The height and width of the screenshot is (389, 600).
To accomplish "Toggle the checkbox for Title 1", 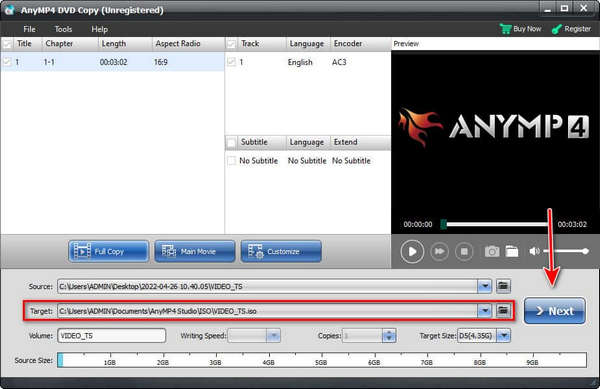I will point(7,62).
